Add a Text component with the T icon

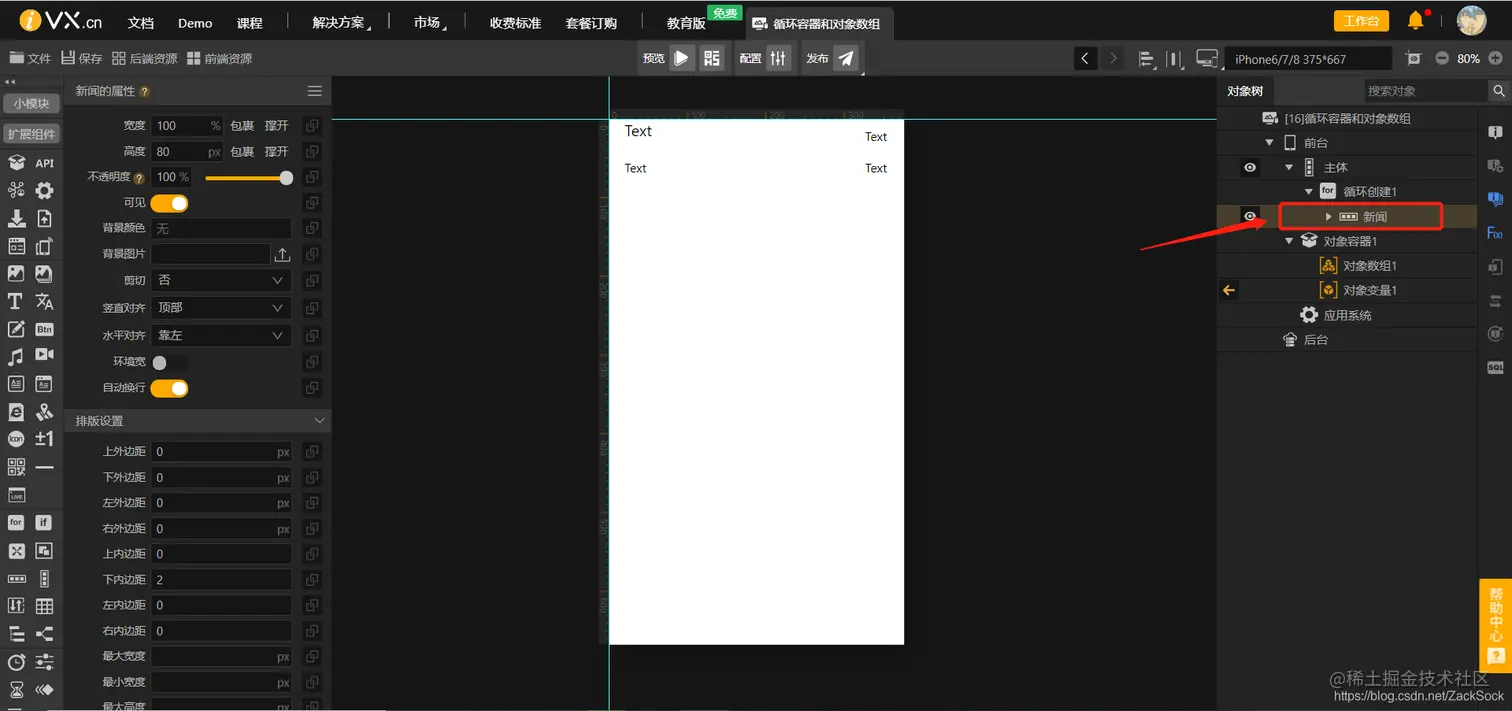(16, 301)
